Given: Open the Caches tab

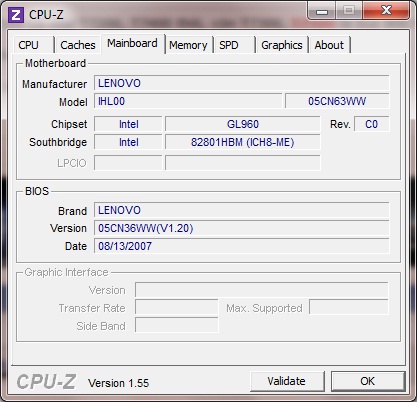Looking at the screenshot, I should [x=78, y=45].
